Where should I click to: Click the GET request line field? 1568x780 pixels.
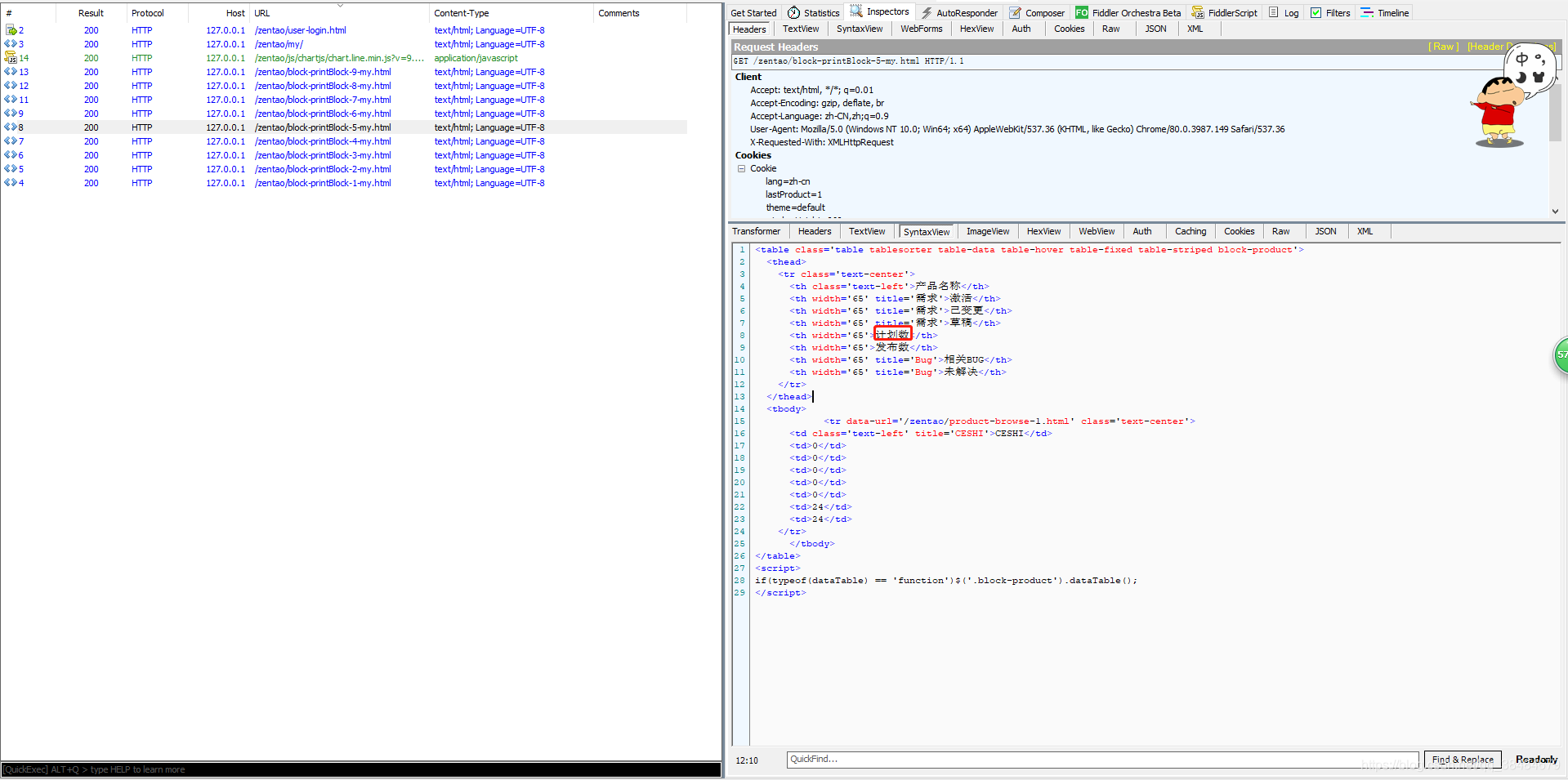(1140, 61)
